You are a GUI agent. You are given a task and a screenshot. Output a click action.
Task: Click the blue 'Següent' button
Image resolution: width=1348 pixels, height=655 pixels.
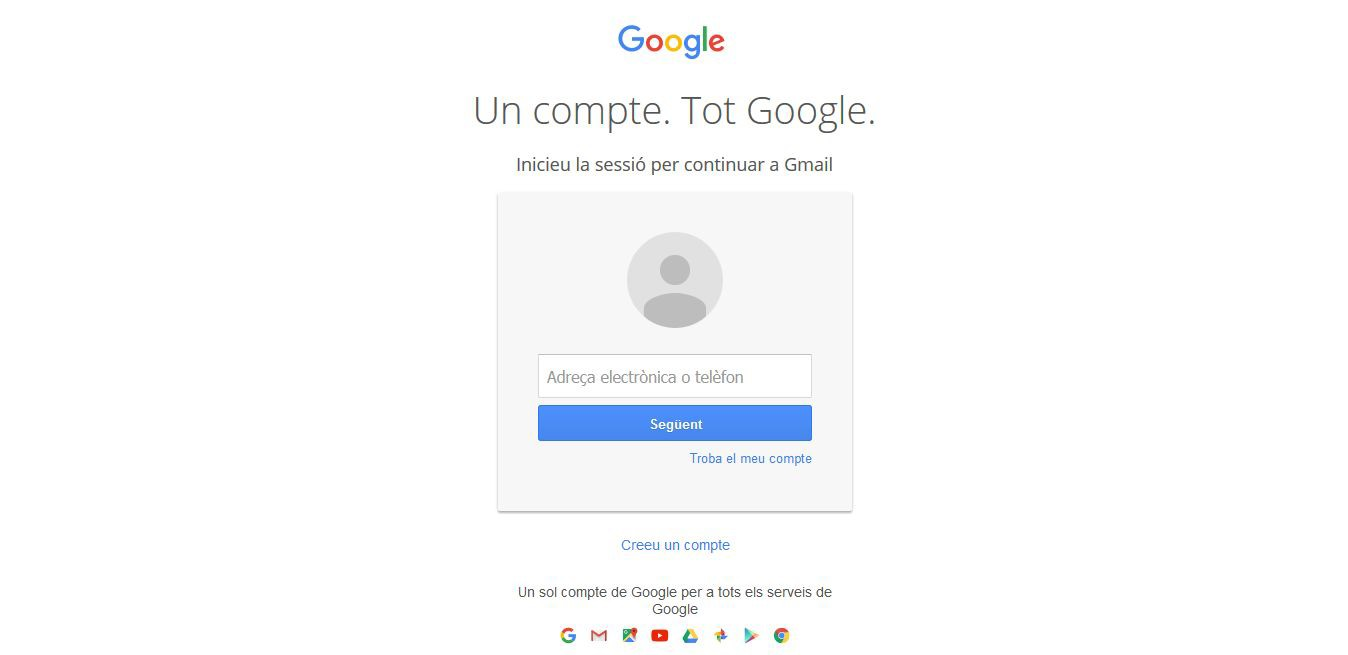click(x=675, y=423)
